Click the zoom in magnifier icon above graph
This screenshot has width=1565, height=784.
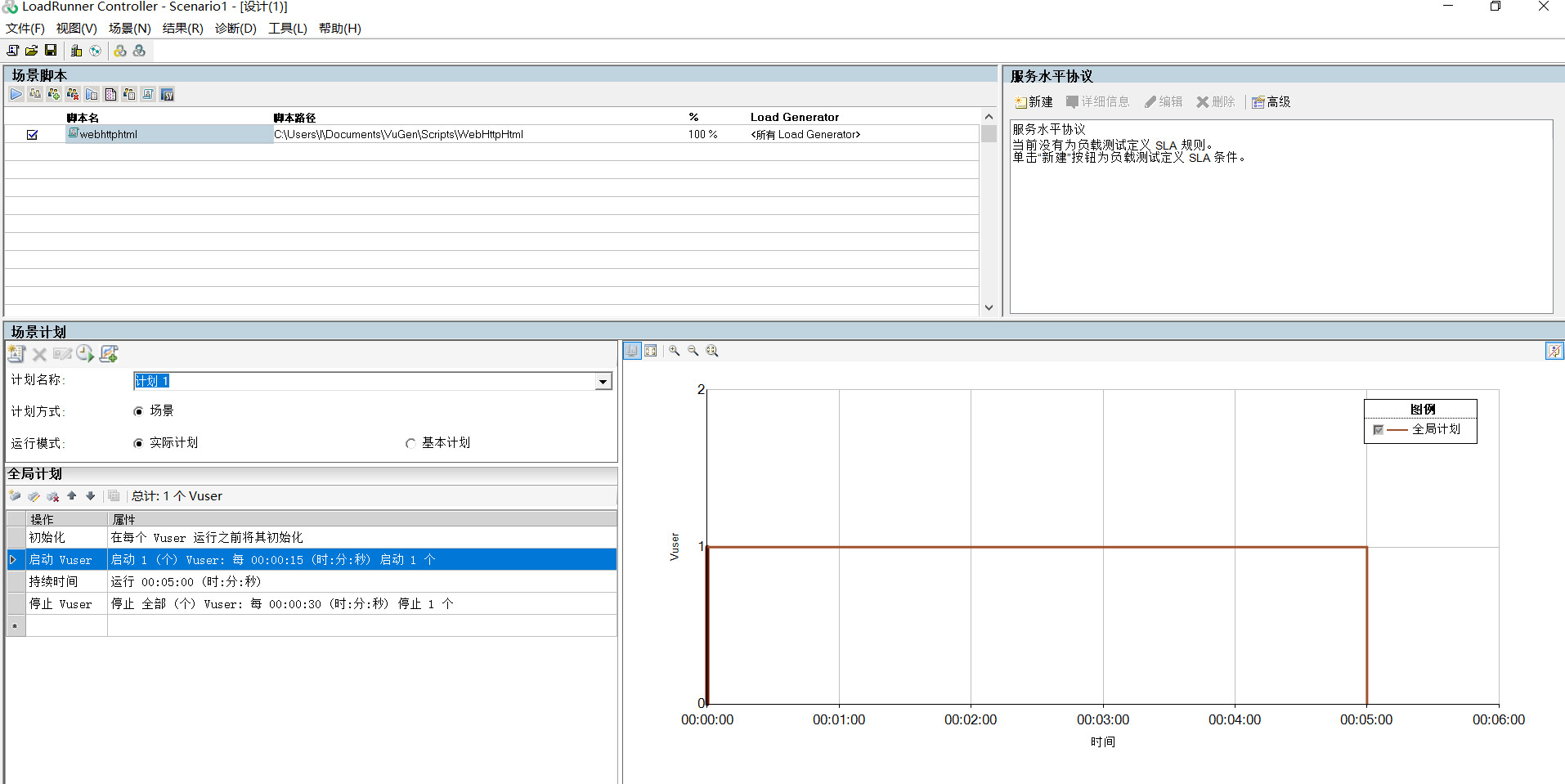(x=674, y=350)
